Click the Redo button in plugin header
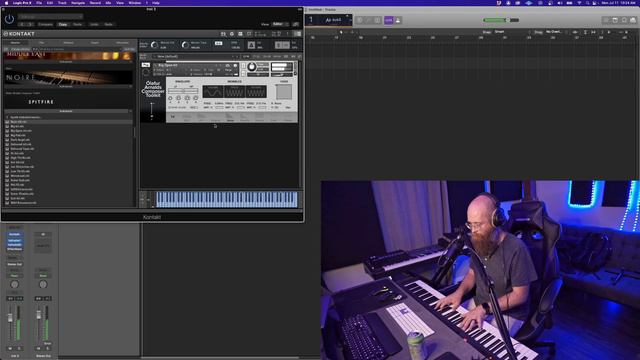Image resolution: width=640 pixels, height=360 pixels. [x=109, y=24]
